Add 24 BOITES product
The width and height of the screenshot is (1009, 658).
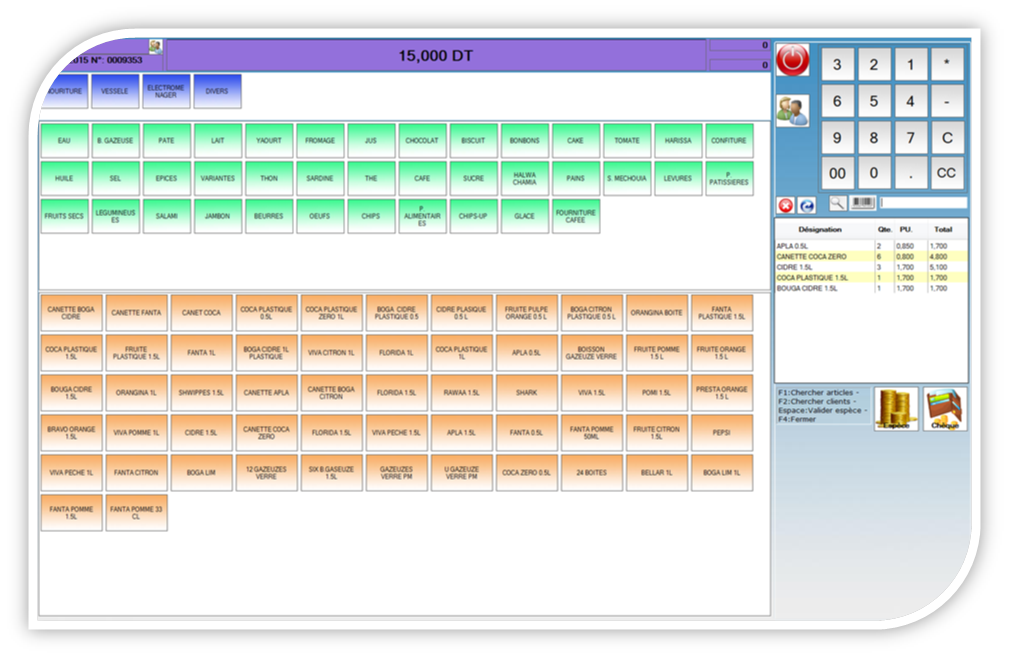tap(591, 473)
